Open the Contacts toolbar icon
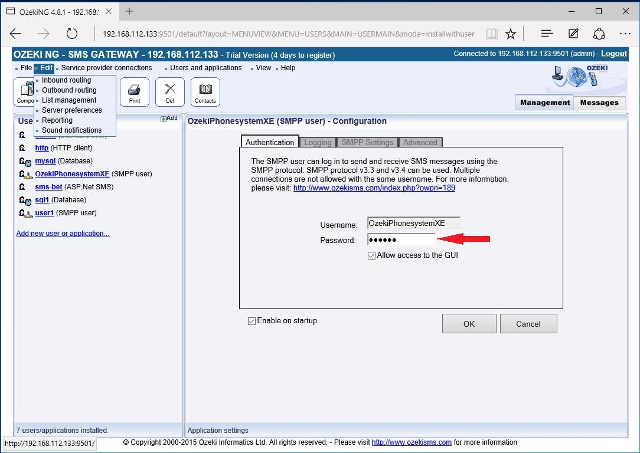Viewport: 640px width, 453px height. [x=205, y=92]
